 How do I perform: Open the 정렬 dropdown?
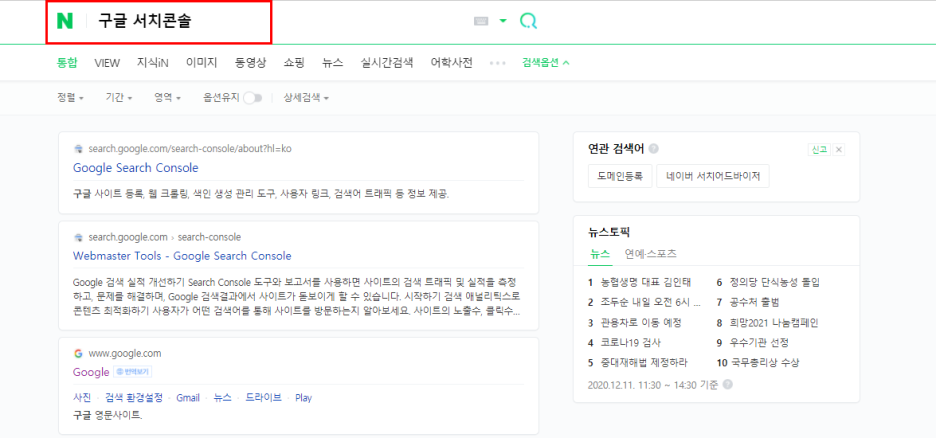[x=70, y=98]
